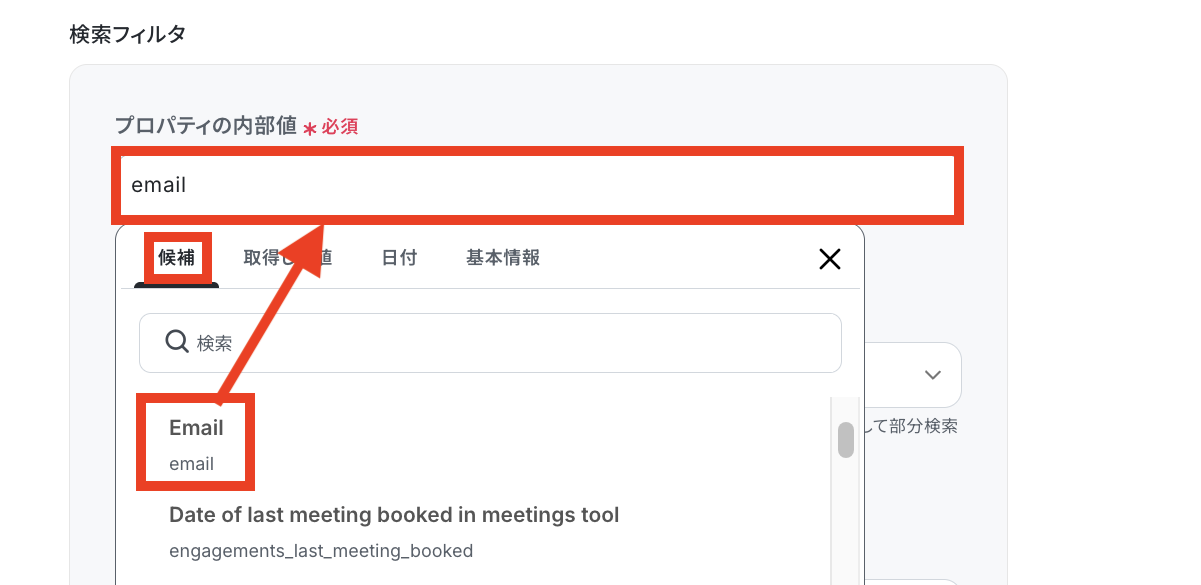Click the red asterisk required marker

click(x=310, y=128)
